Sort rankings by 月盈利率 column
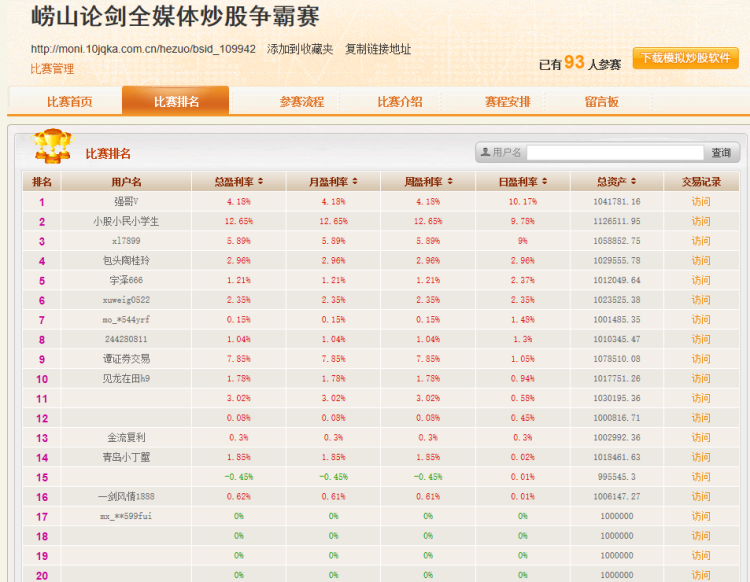This screenshot has height=582, width=750. click(x=333, y=182)
